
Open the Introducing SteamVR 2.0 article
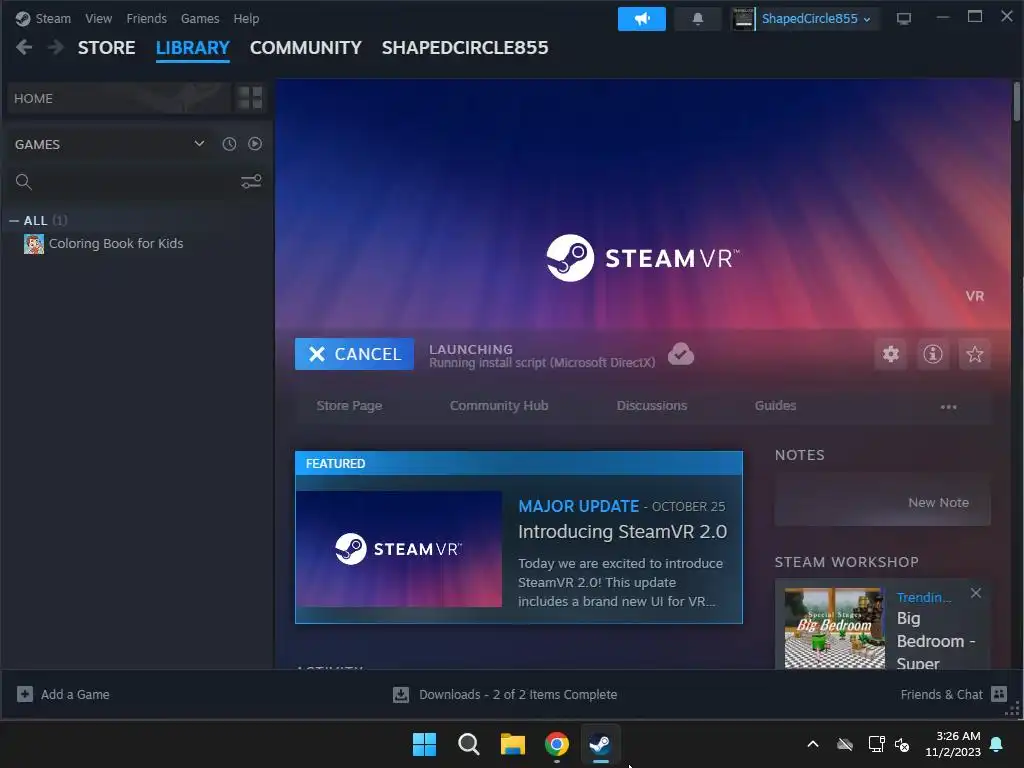[x=622, y=532]
